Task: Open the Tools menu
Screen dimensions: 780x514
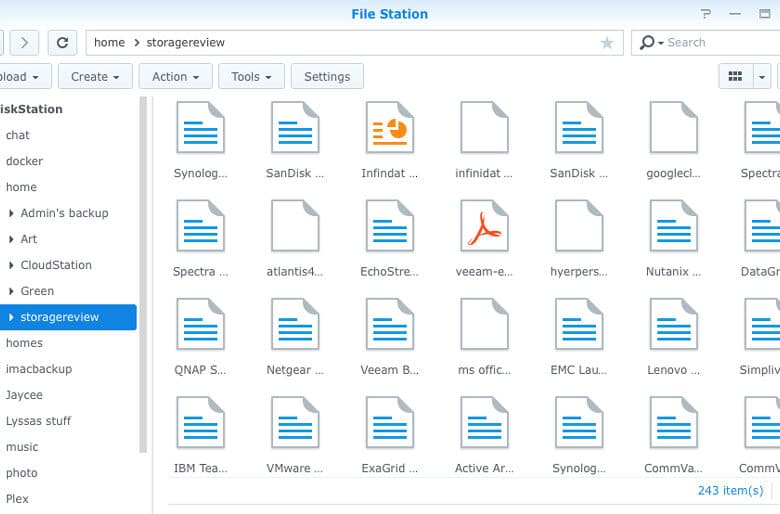Action: click(x=251, y=77)
